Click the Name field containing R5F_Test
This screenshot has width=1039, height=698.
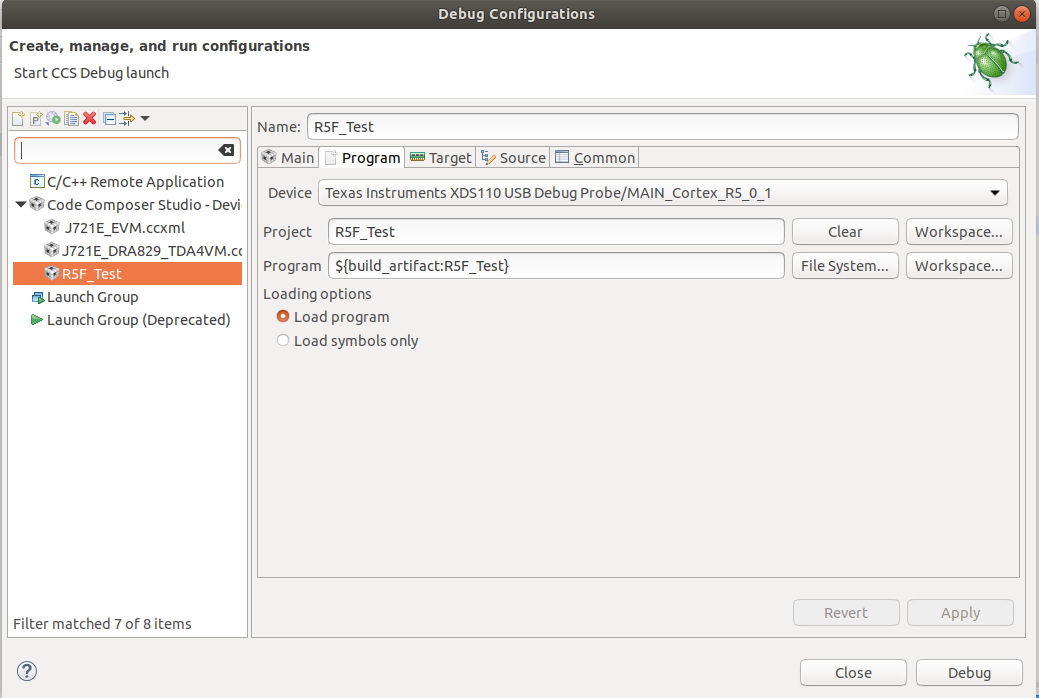click(663, 127)
